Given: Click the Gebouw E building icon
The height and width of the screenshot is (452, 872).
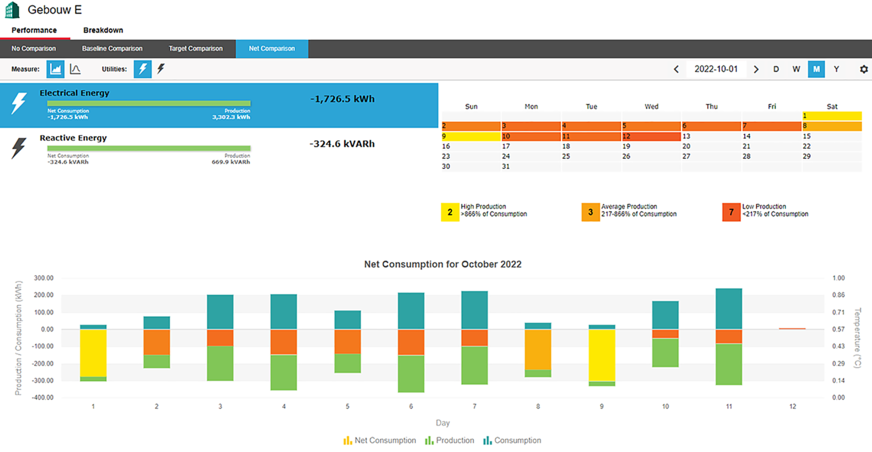Looking at the screenshot, I should (13, 10).
